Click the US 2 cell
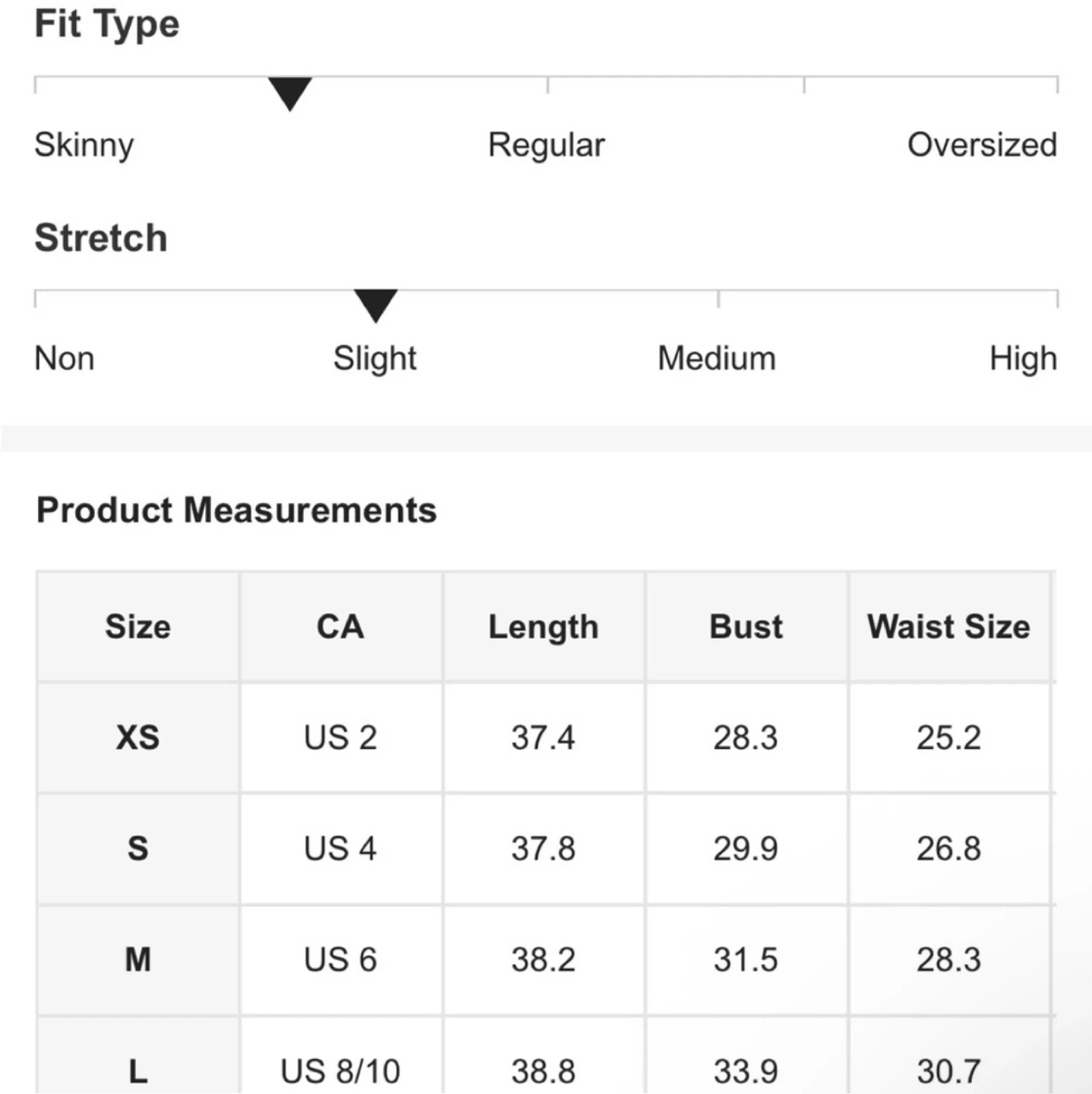This screenshot has height=1094, width=1092. tap(340, 737)
